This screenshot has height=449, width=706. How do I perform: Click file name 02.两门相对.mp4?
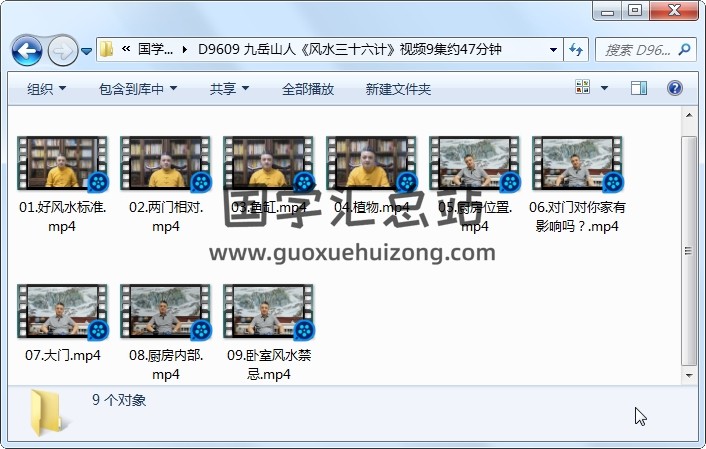click(166, 217)
